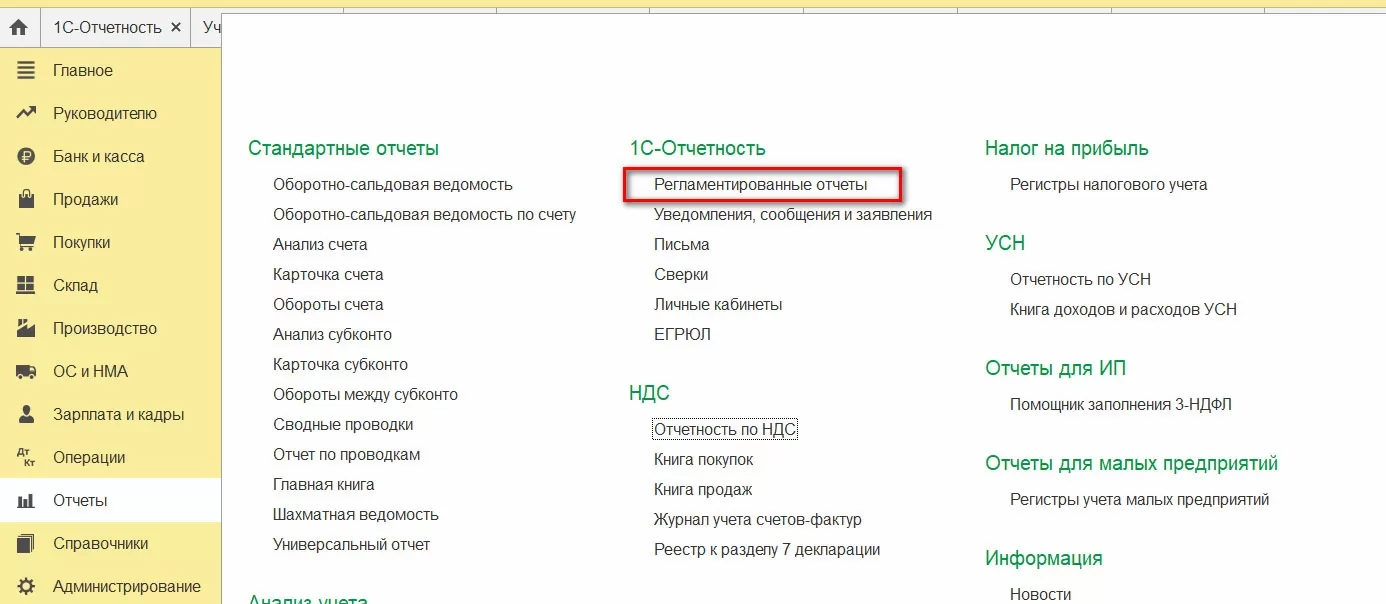
Task: Click the Зарплата и кадры person icon
Action: click(x=26, y=415)
